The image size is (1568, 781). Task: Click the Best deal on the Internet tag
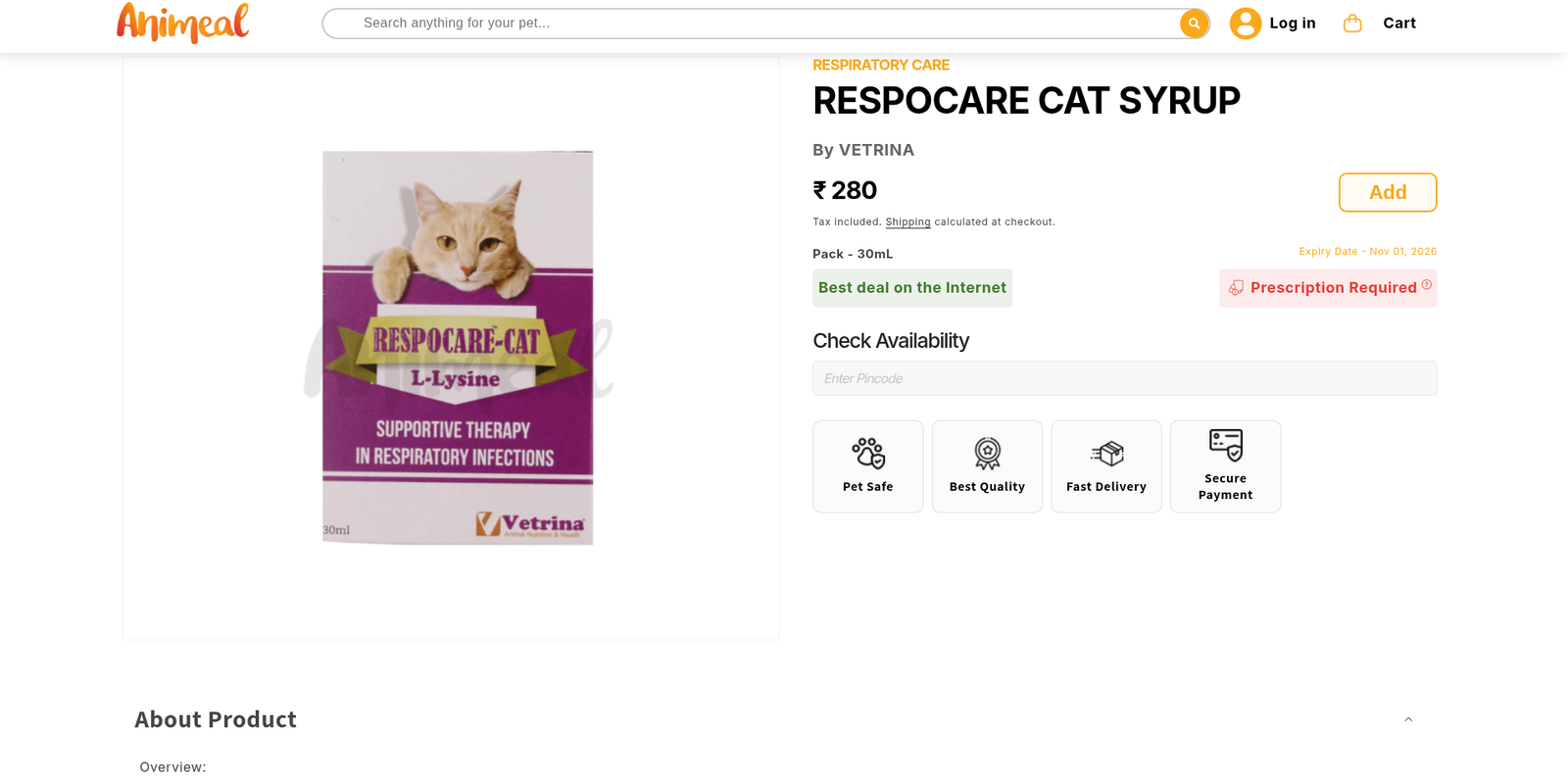tap(911, 288)
